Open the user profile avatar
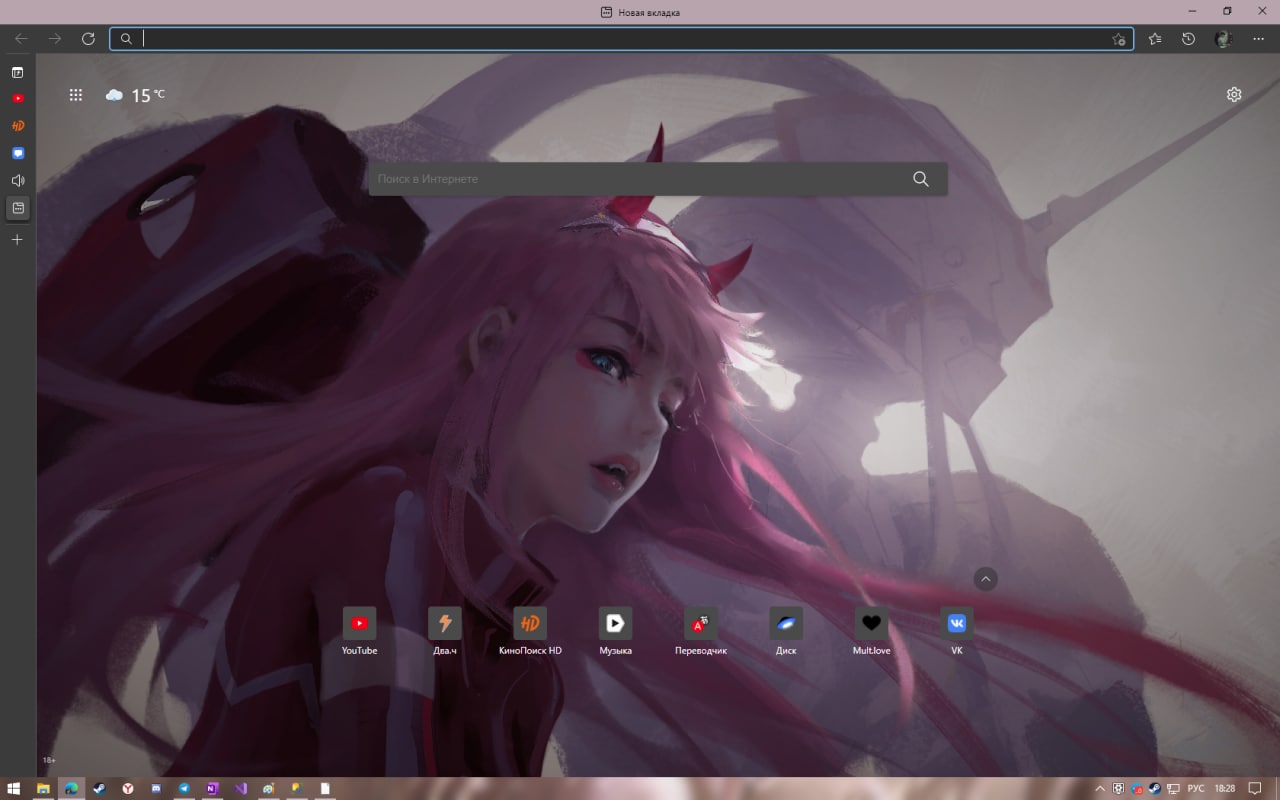Screen dimensions: 1280x800 click(1223, 39)
